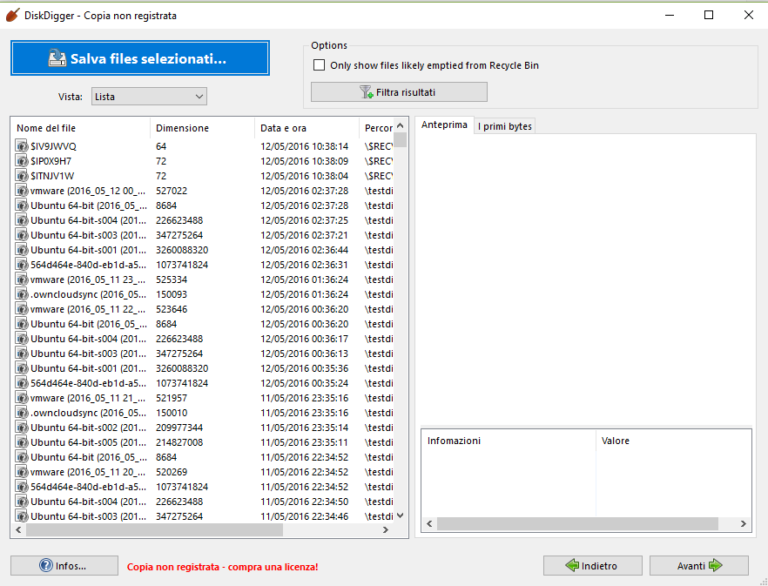The width and height of the screenshot is (768, 586).
Task: Sort by the Nome del file column header
Action: [82, 128]
